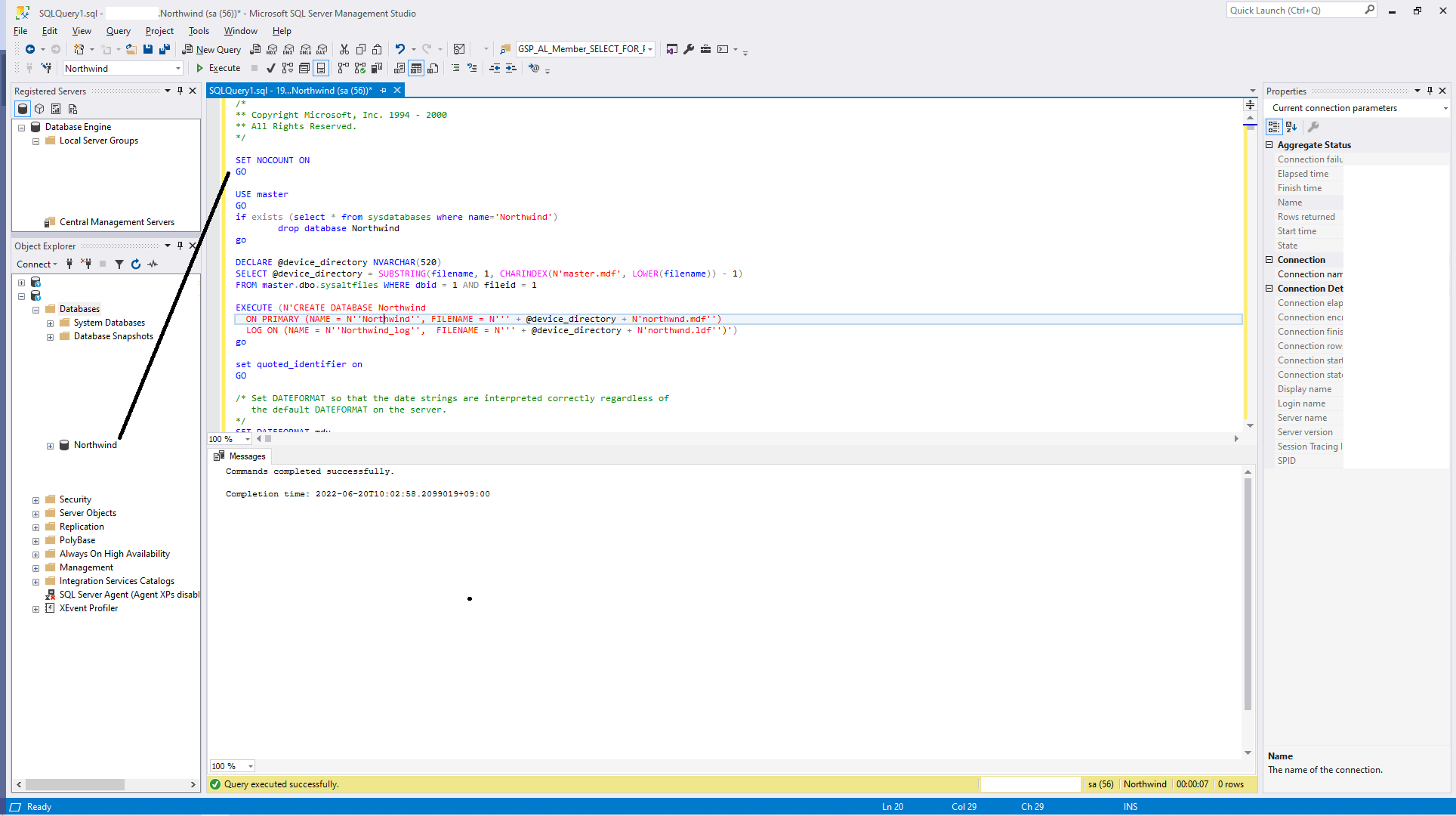Screen dimensions: 1456x816
Task: Pin the Object Explorer panel
Action: [180, 246]
